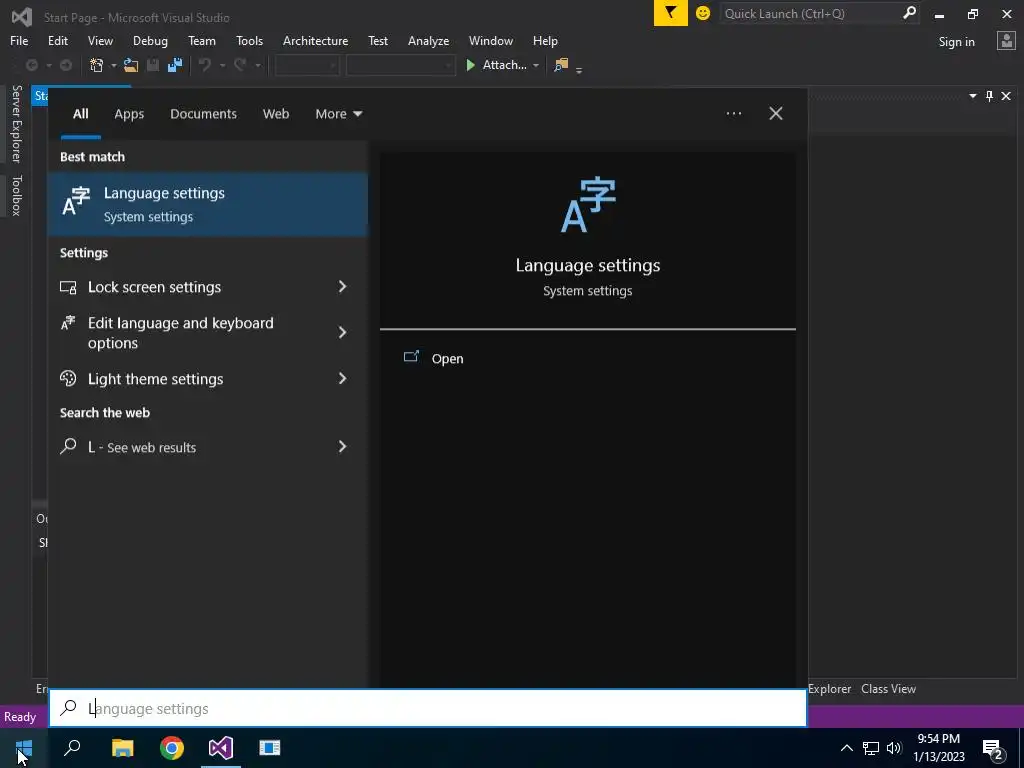Open File Explorer from the taskbar
Image resolution: width=1024 pixels, height=768 pixels.
click(122, 748)
